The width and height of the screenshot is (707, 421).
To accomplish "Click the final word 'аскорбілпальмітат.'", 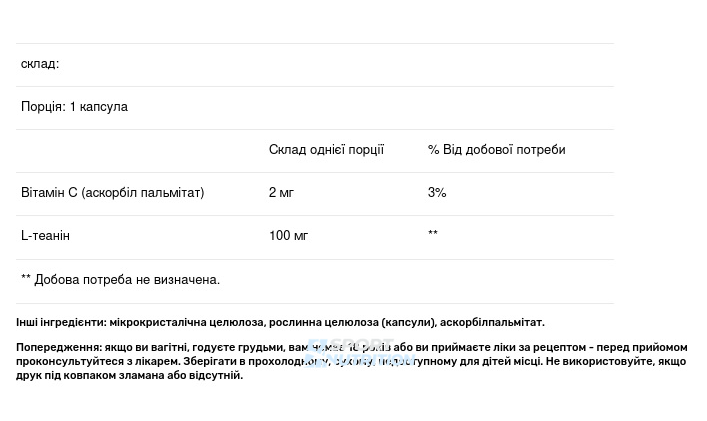I will 492,322.
